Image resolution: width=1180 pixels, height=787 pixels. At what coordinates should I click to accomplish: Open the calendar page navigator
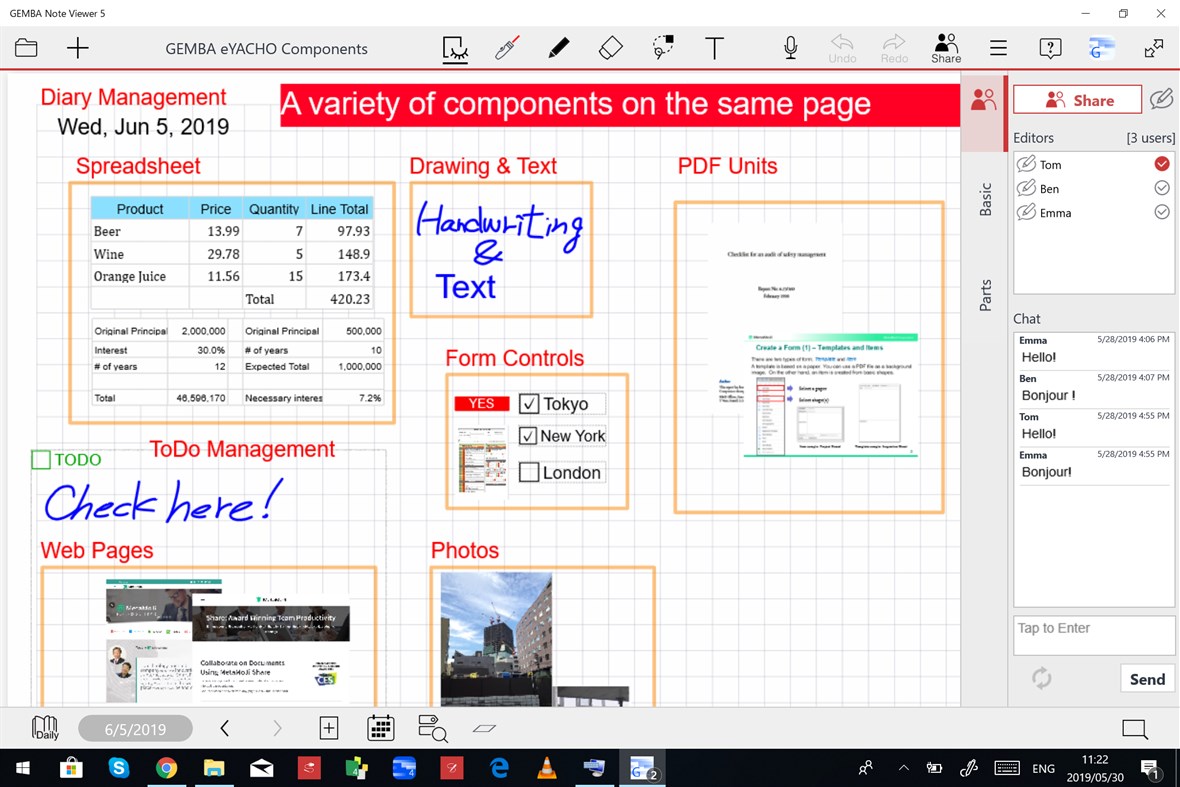click(x=381, y=728)
